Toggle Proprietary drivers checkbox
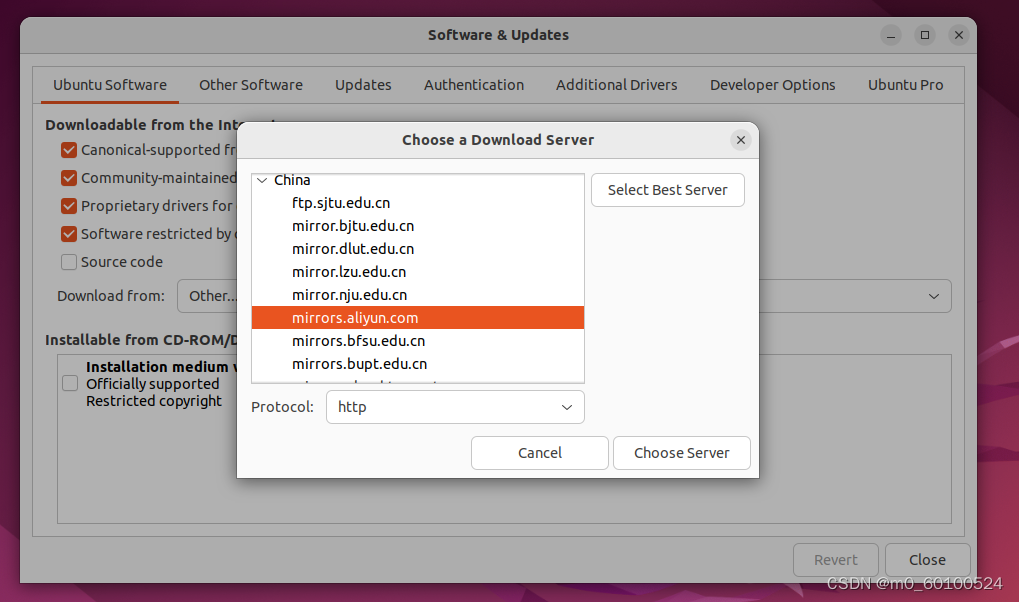The width and height of the screenshot is (1019, 602). [69, 206]
